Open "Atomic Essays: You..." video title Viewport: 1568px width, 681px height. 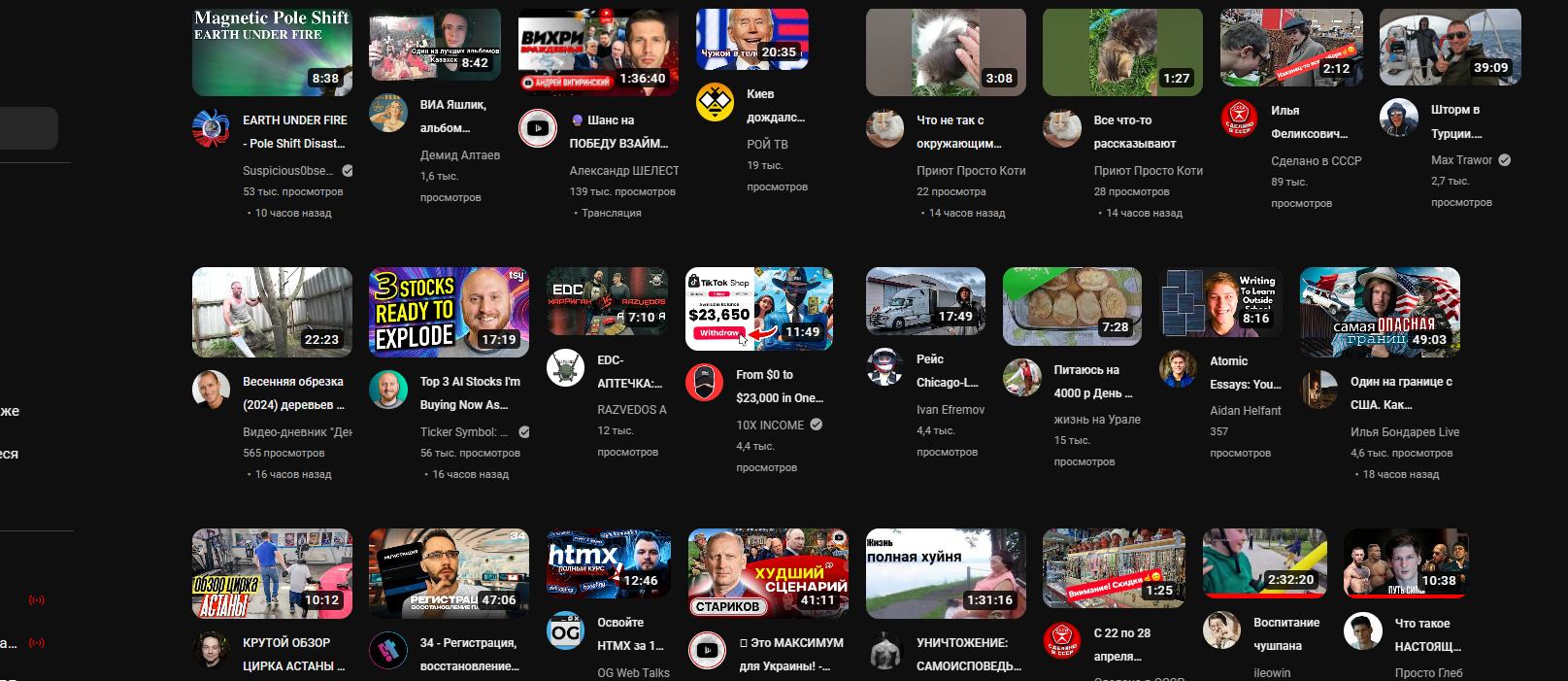(1246, 372)
